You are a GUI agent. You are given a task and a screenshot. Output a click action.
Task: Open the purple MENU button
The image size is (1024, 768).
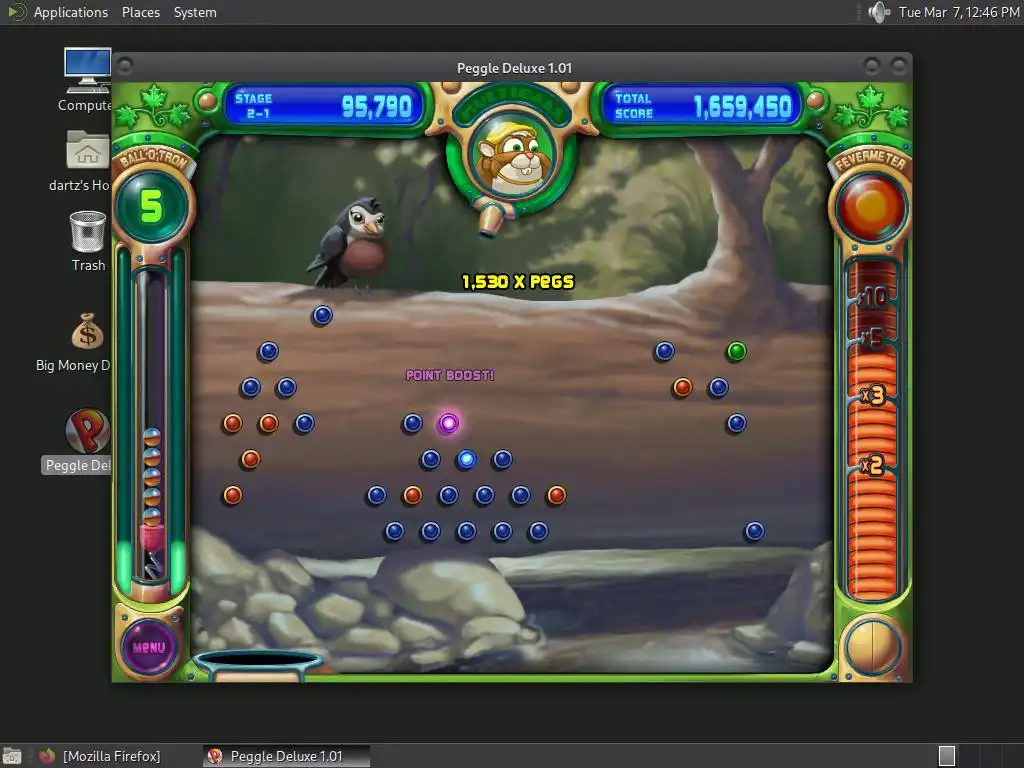click(149, 647)
